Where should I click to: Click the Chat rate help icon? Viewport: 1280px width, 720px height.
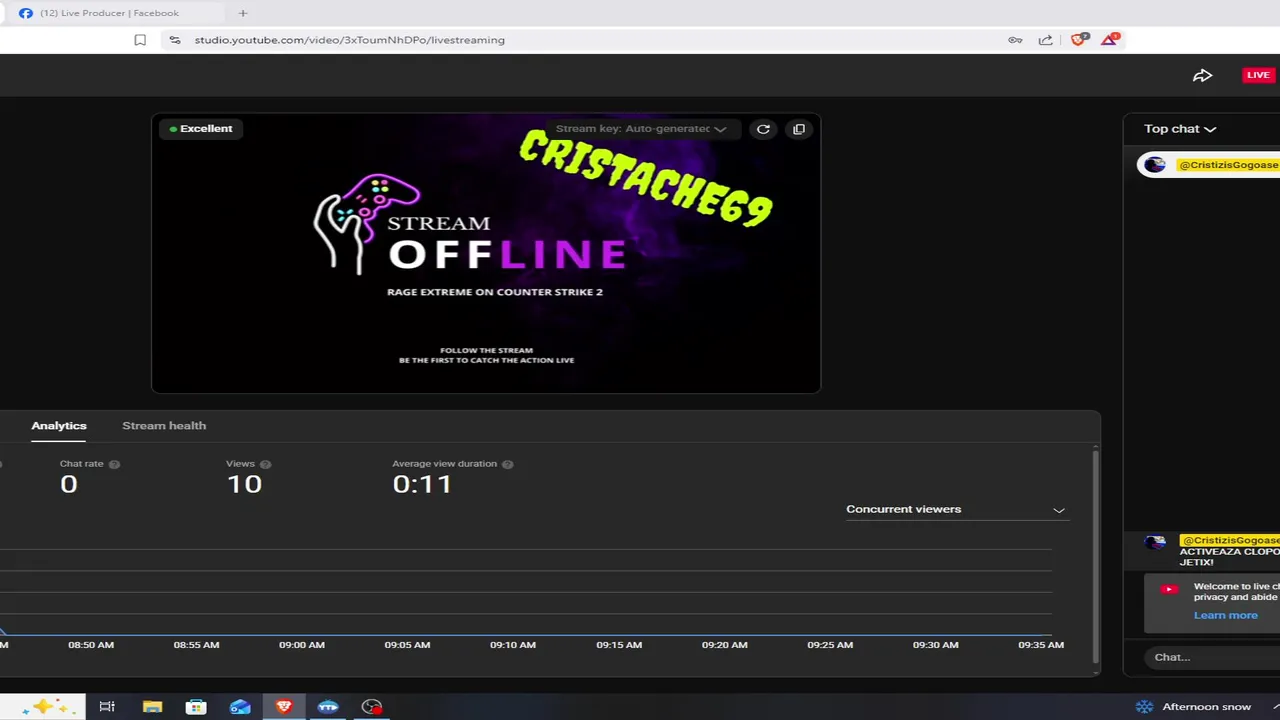tap(114, 464)
